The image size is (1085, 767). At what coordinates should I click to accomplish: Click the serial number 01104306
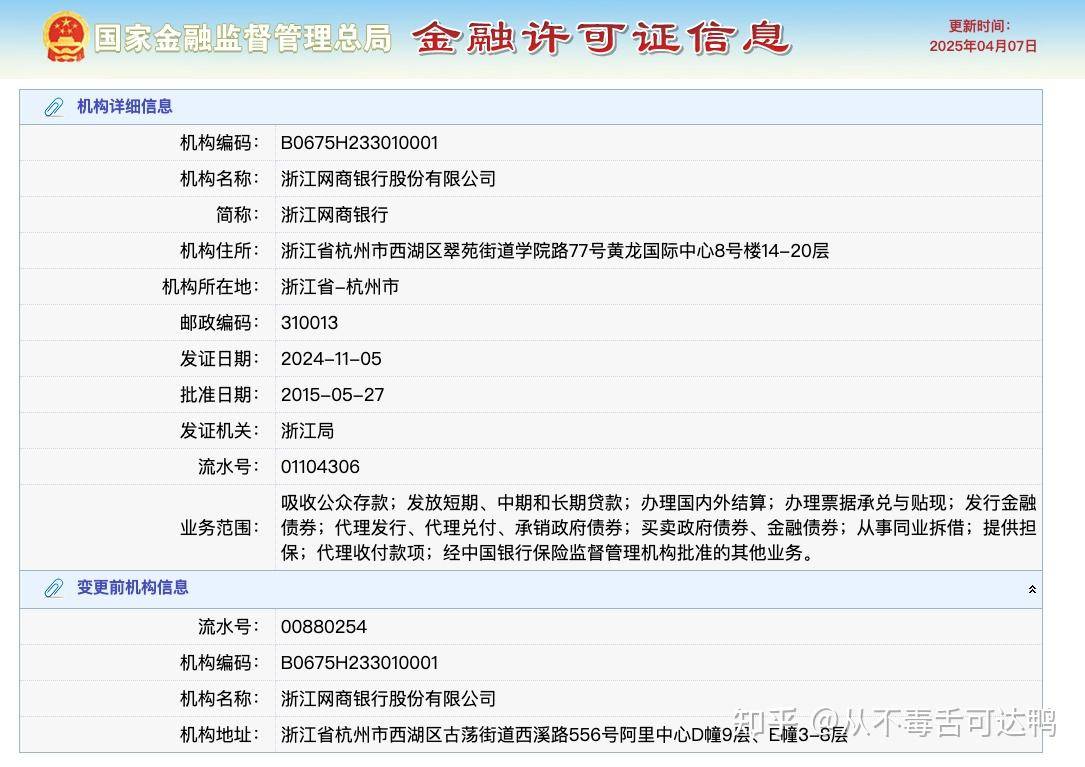pyautogui.click(x=320, y=467)
